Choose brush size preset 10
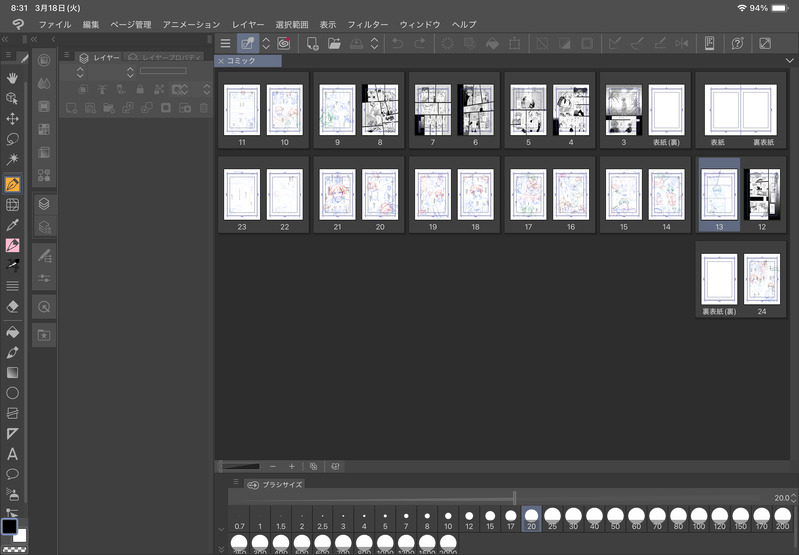 448,519
